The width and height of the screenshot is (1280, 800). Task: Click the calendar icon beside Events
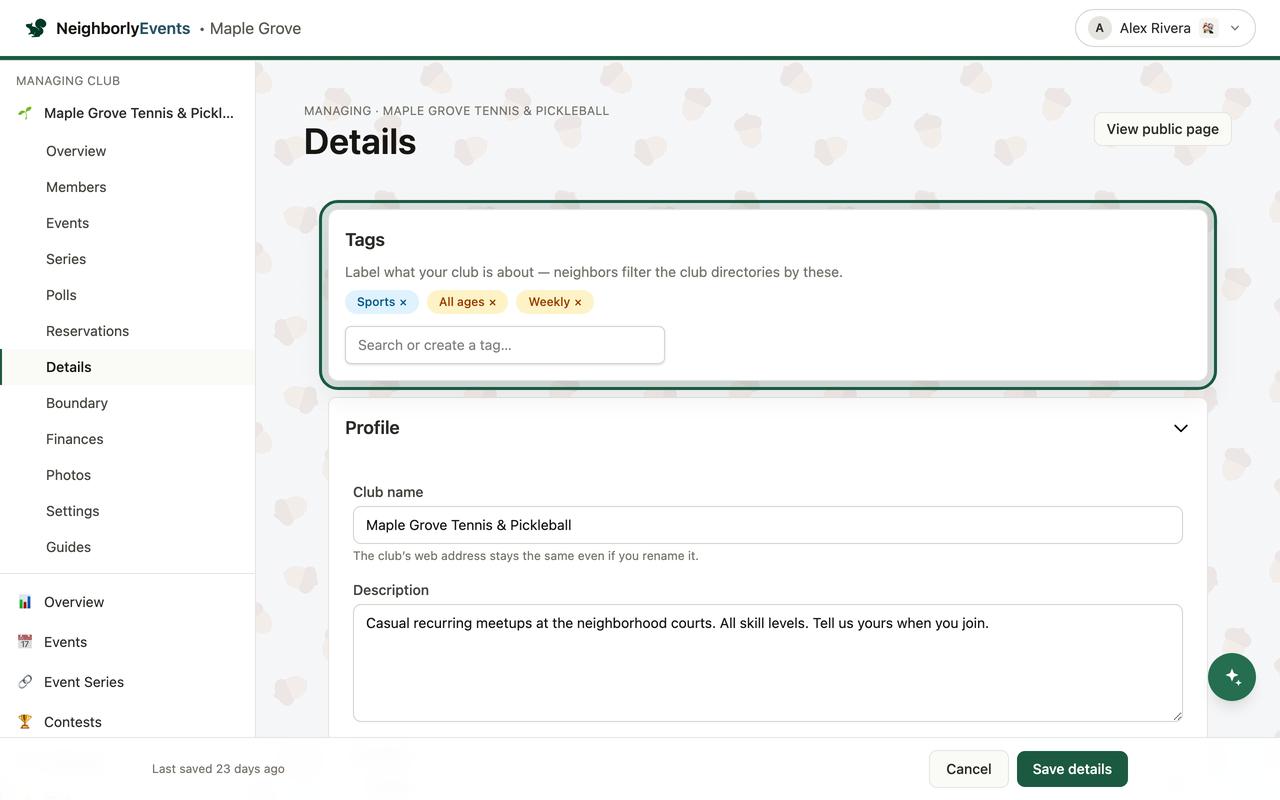pos(25,642)
